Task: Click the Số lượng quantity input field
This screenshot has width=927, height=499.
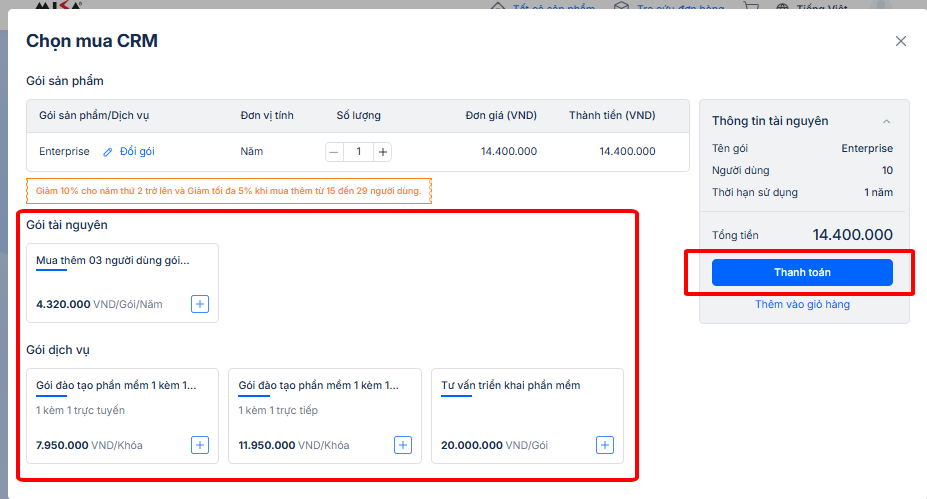Action: pos(358,152)
